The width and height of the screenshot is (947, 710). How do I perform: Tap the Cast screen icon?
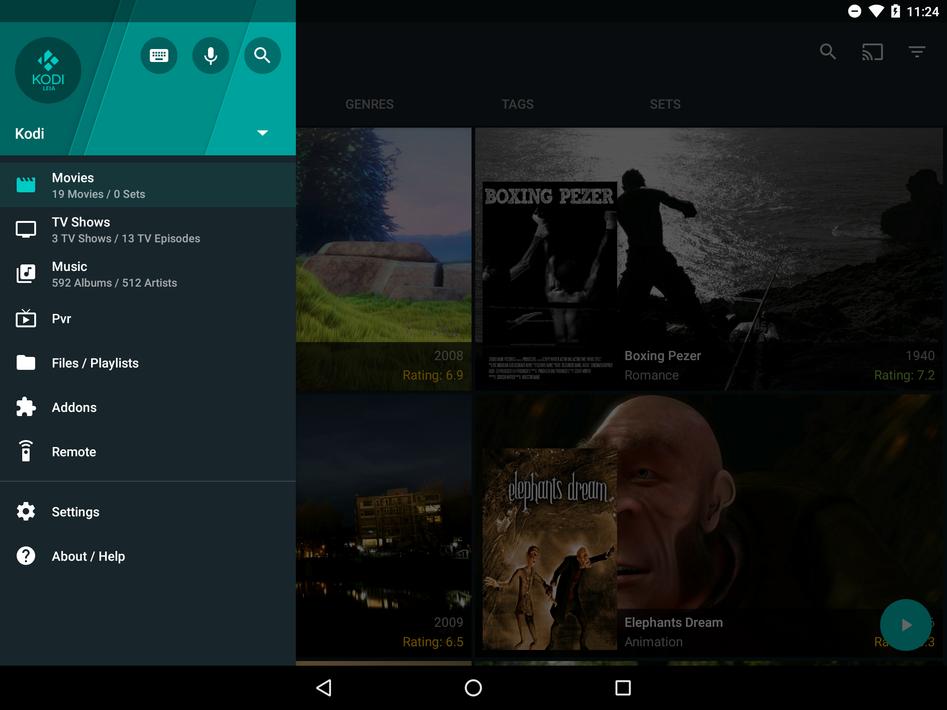pos(873,52)
